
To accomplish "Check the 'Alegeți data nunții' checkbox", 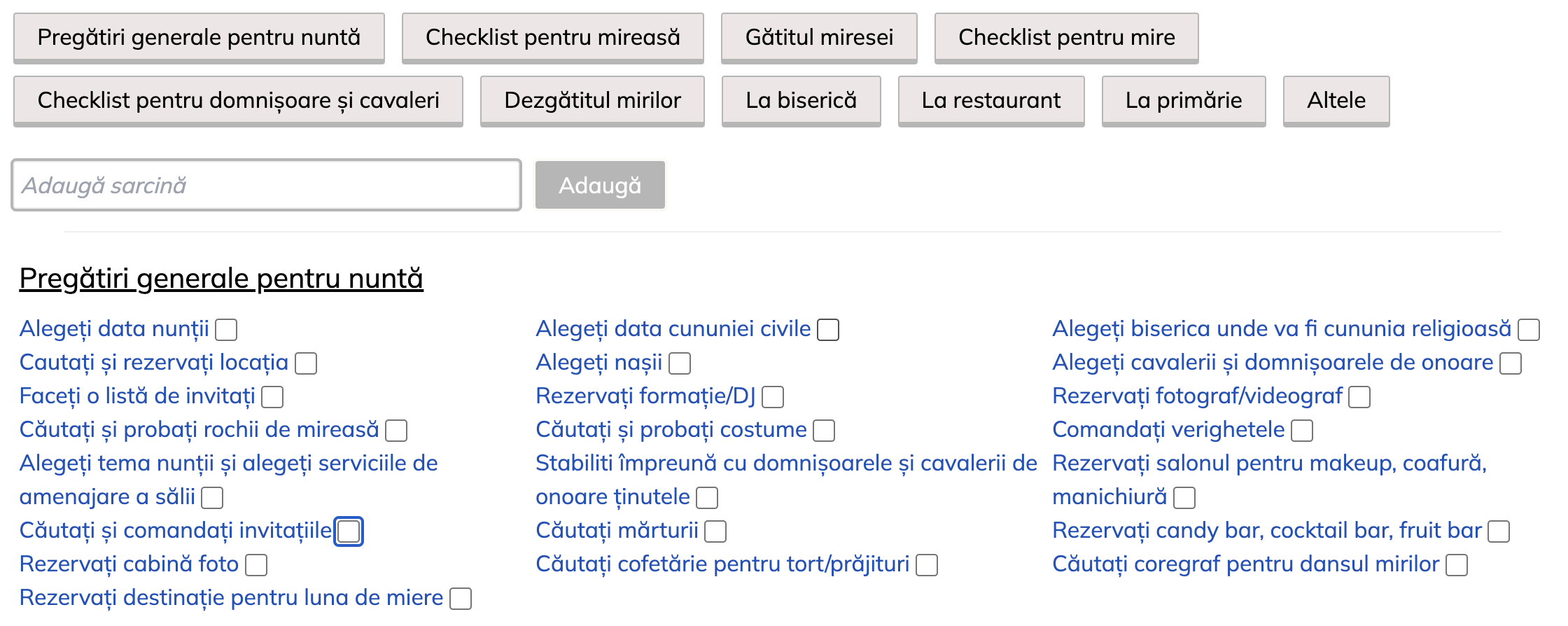I will coord(226,330).
